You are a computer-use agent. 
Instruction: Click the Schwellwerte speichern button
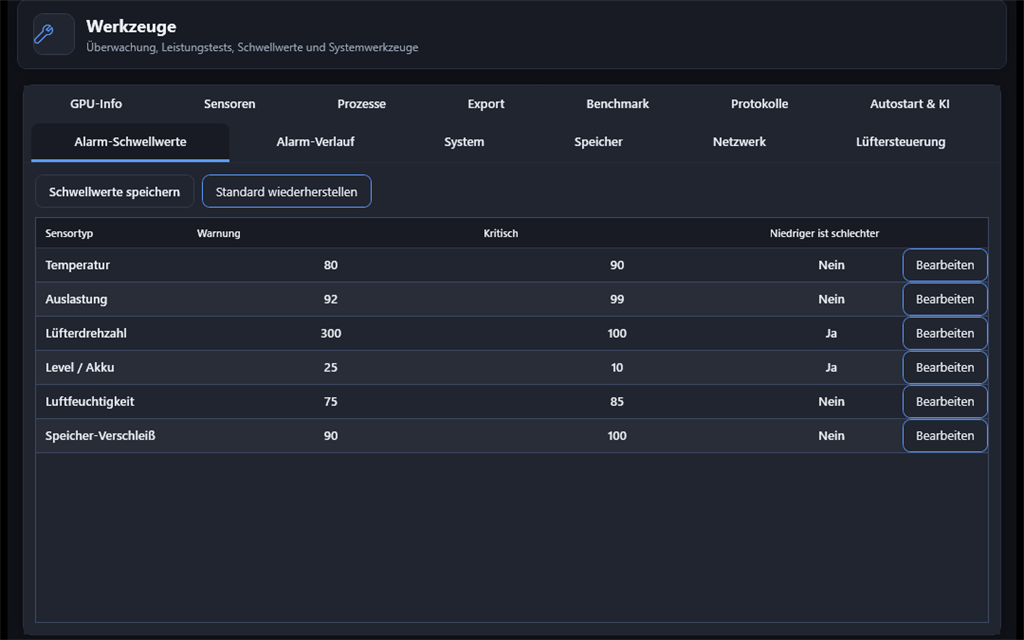coord(114,191)
